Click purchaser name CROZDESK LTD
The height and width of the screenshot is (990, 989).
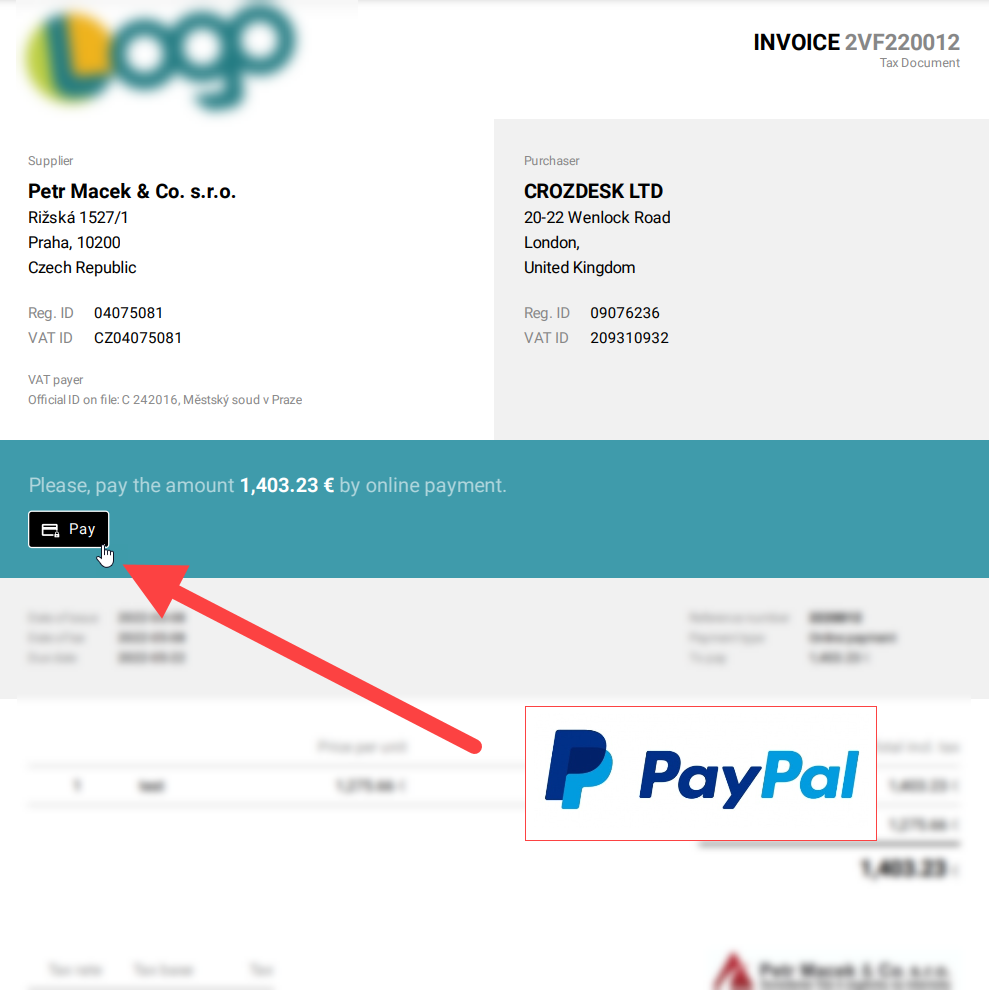[x=593, y=191]
